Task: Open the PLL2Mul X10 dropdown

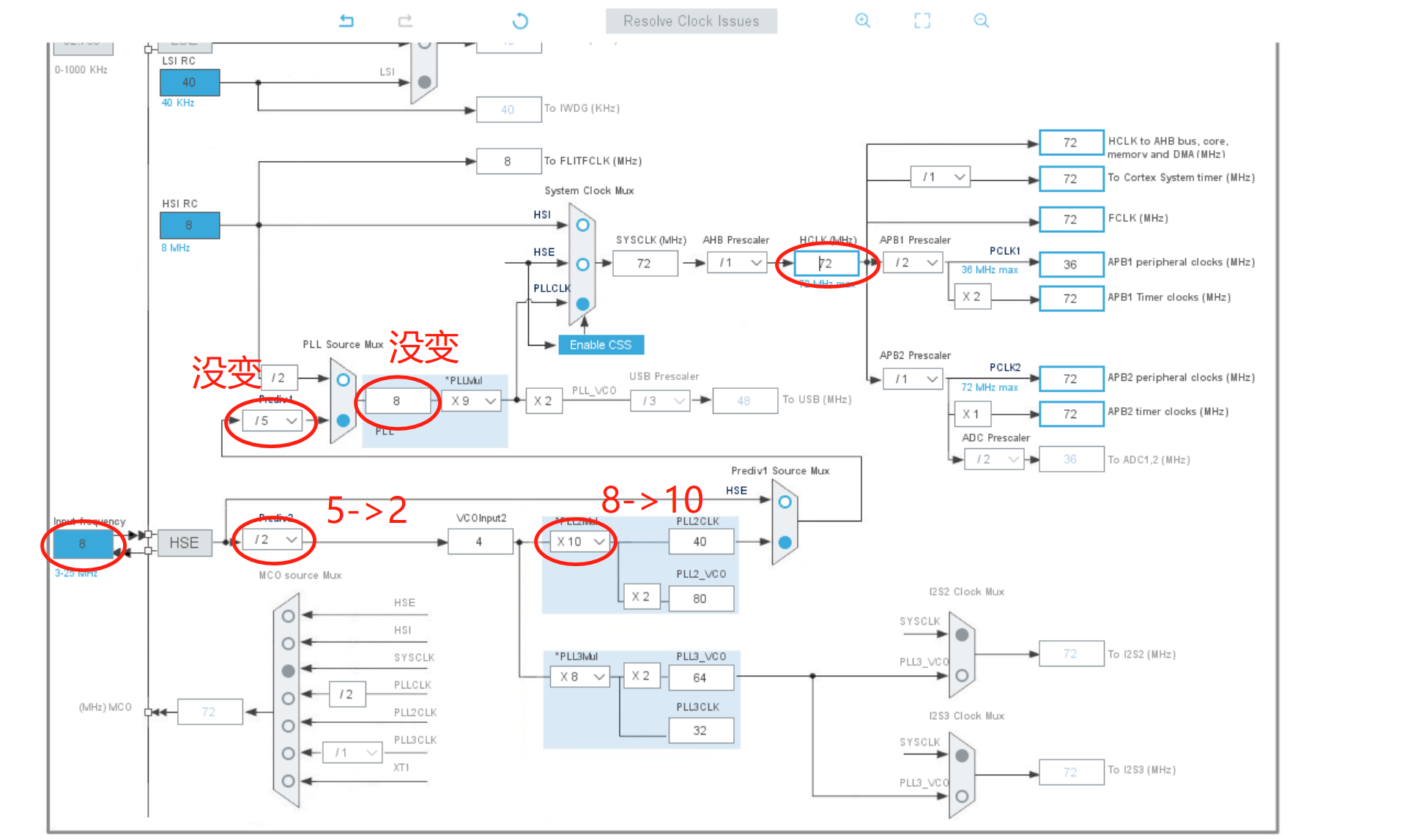Action: 576,542
